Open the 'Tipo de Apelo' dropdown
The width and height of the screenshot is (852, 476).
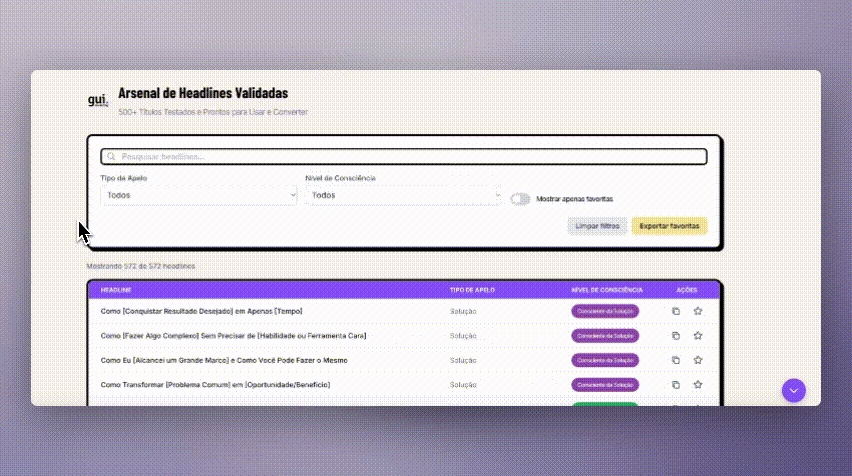pyautogui.click(x=198, y=195)
